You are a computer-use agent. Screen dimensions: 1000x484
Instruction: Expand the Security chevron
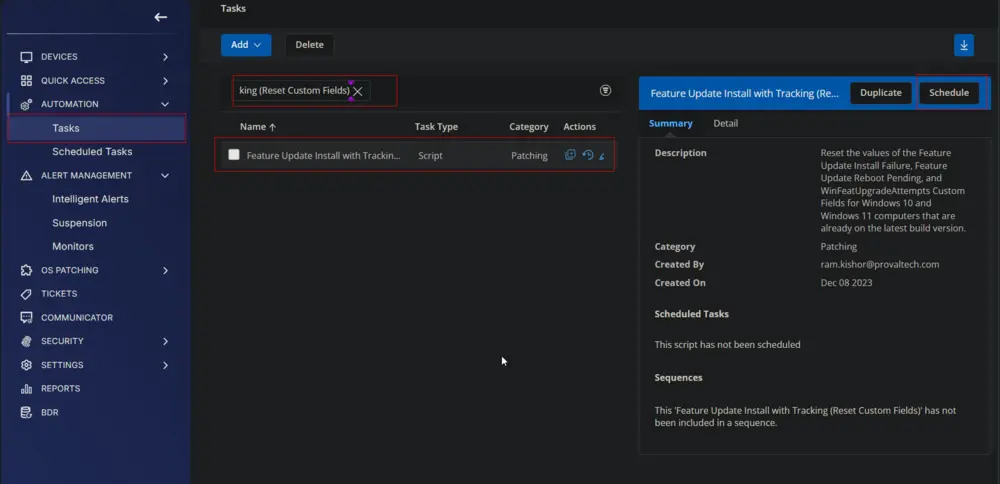pos(165,341)
